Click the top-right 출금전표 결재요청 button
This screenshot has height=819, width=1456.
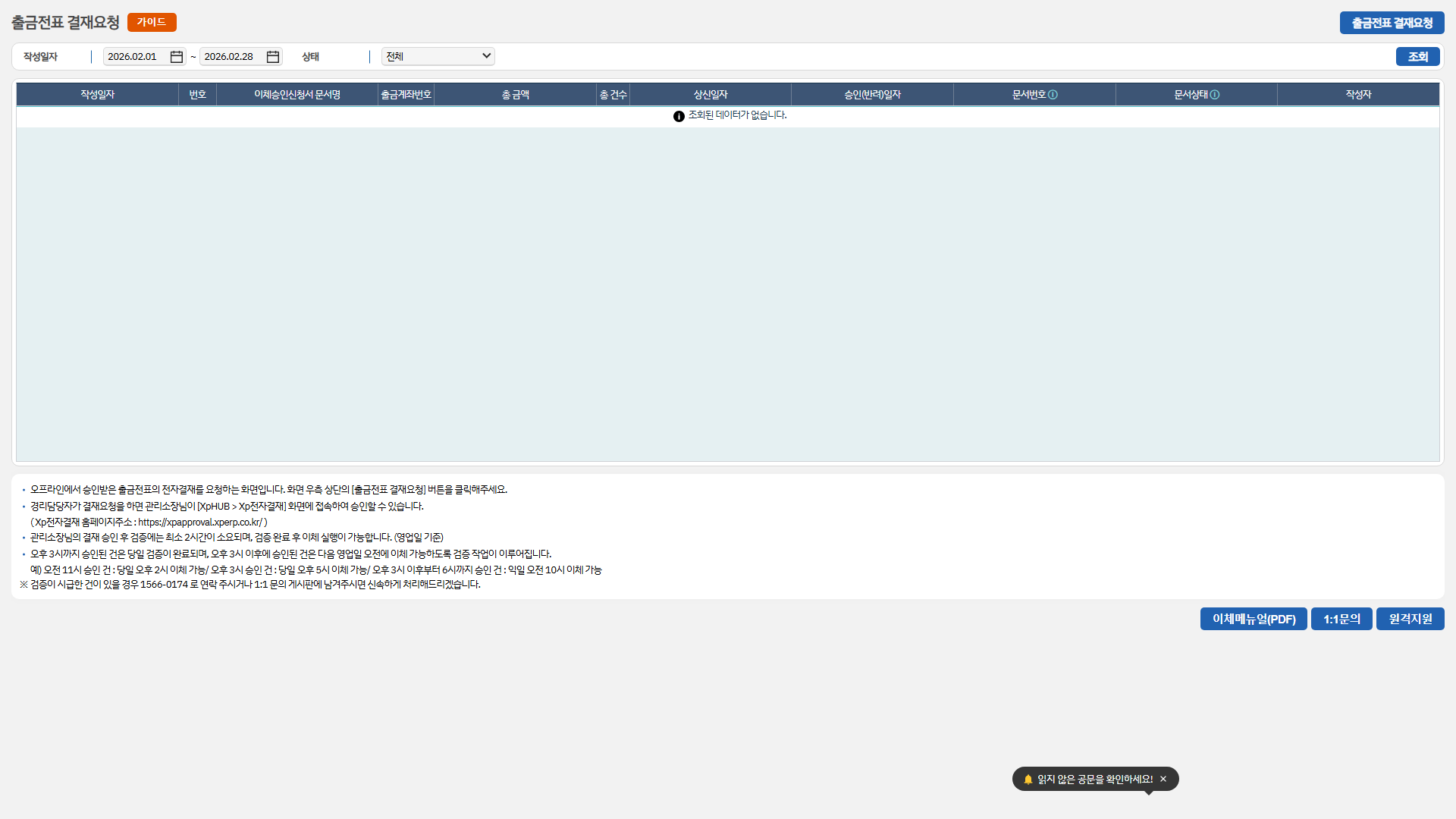click(1392, 23)
